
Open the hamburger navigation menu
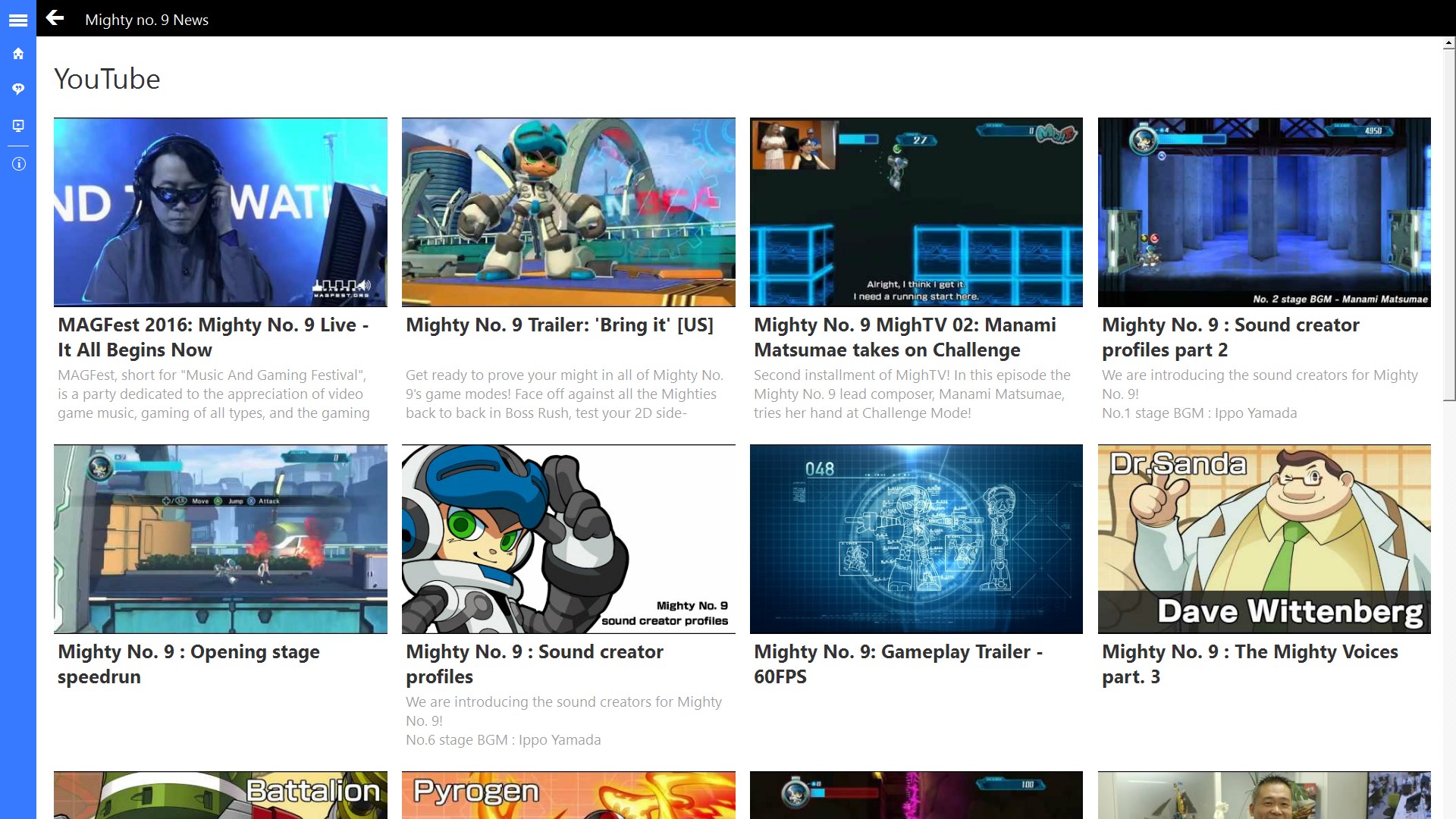coord(18,20)
